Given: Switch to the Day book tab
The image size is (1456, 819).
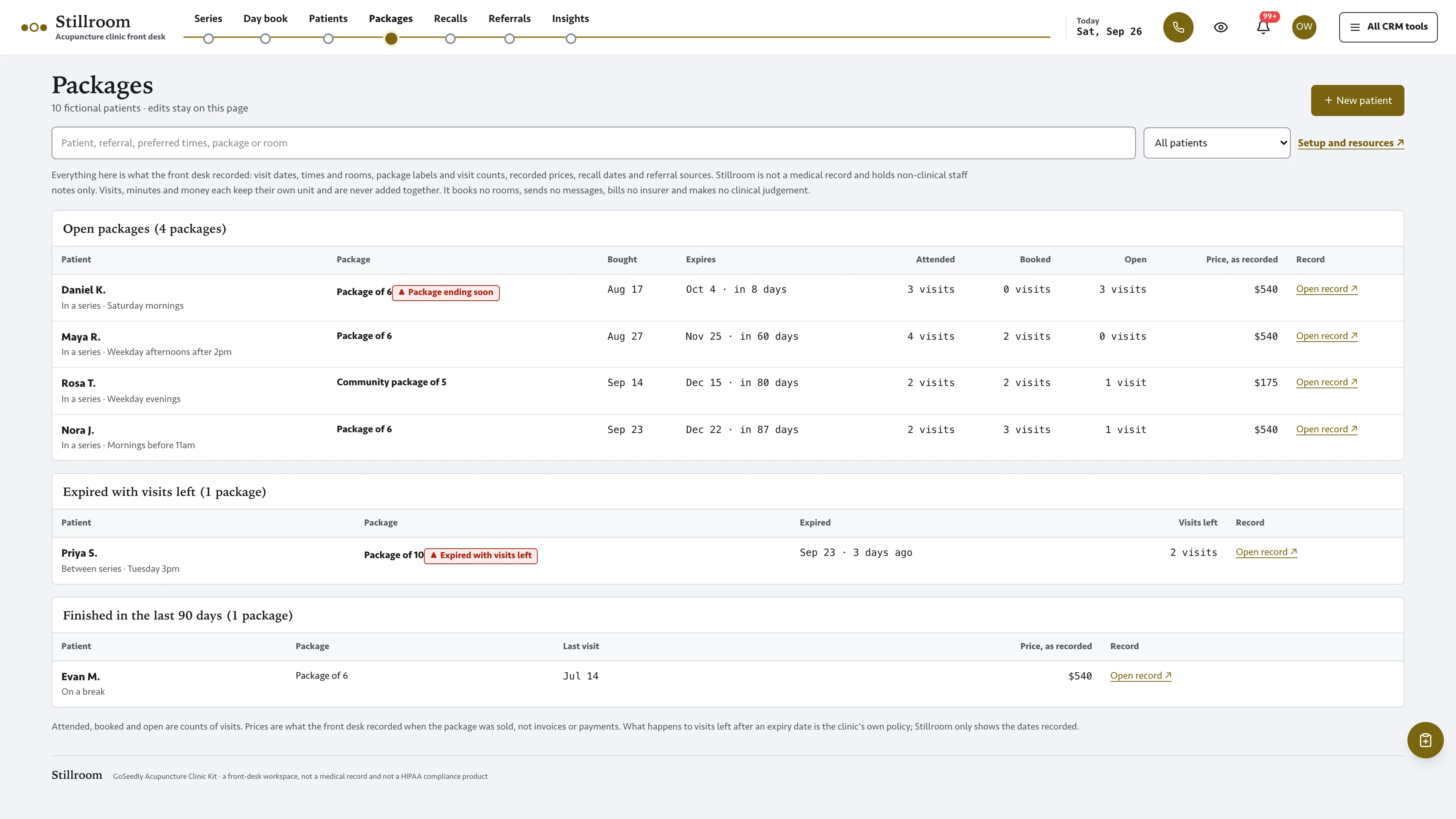Looking at the screenshot, I should point(265,19).
